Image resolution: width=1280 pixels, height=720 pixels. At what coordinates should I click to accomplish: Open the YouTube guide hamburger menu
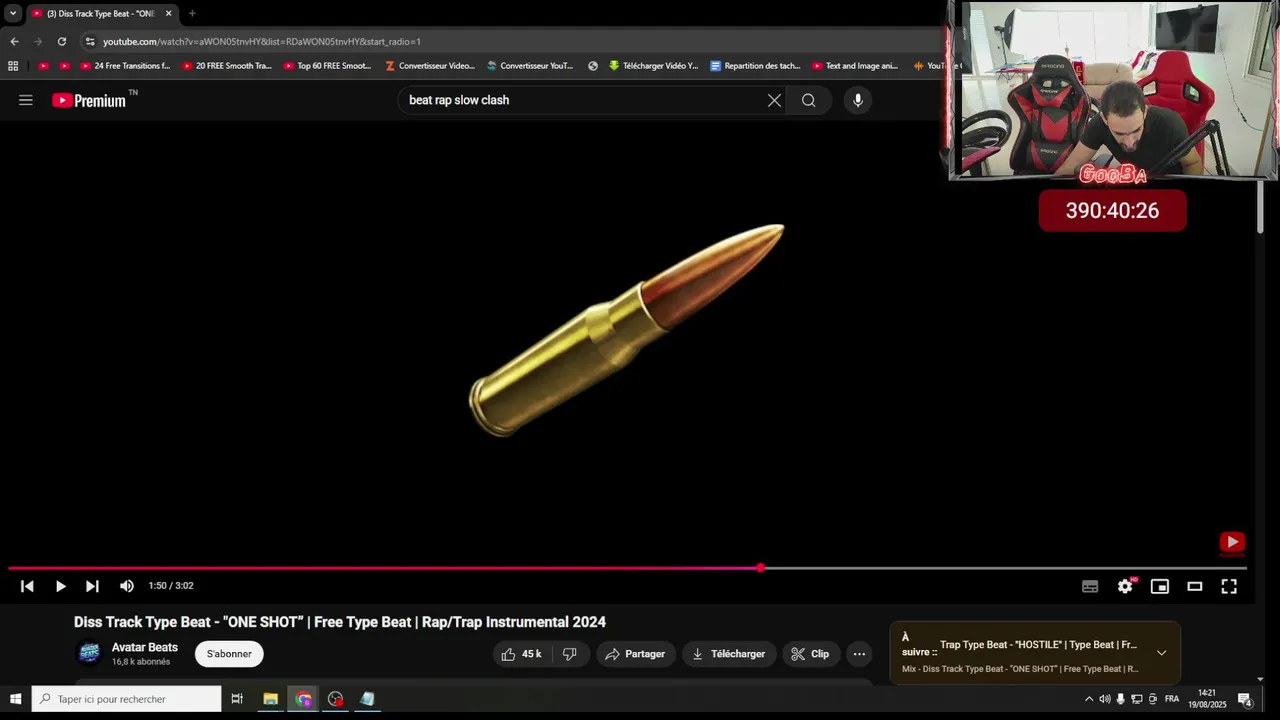tap(26, 100)
